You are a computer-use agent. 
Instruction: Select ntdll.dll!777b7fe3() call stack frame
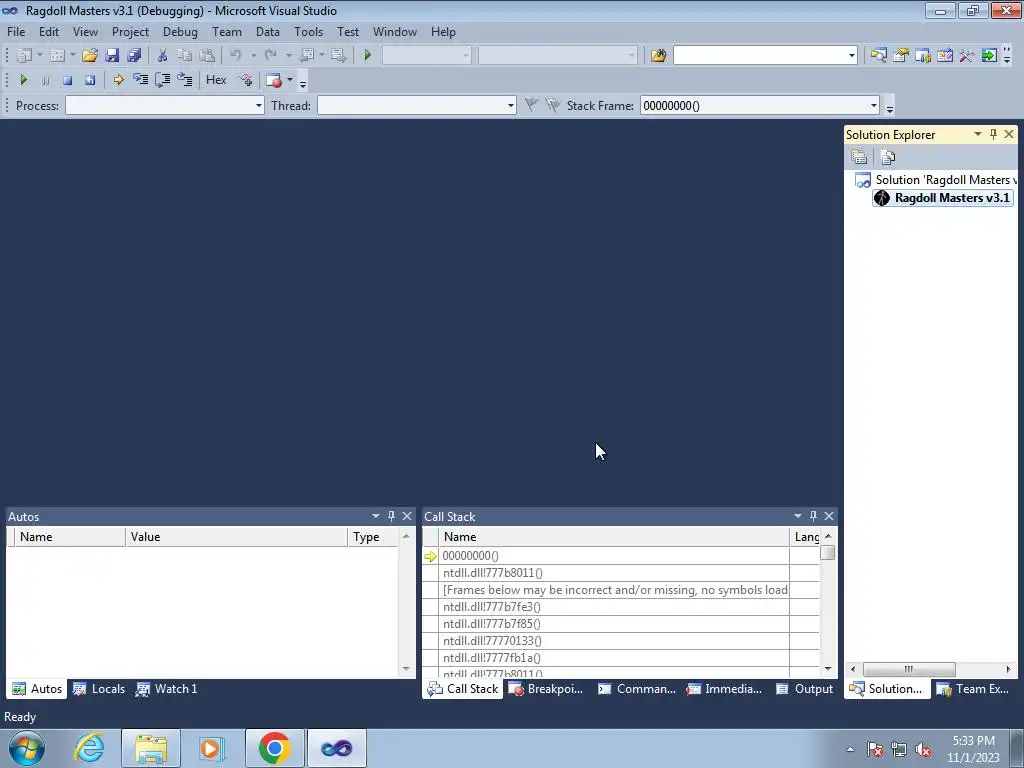(492, 607)
